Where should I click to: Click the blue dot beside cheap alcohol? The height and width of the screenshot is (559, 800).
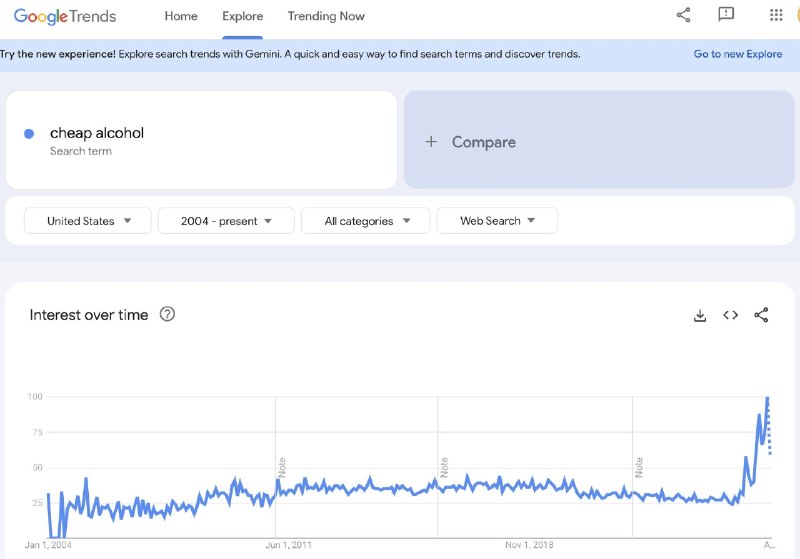pyautogui.click(x=29, y=133)
